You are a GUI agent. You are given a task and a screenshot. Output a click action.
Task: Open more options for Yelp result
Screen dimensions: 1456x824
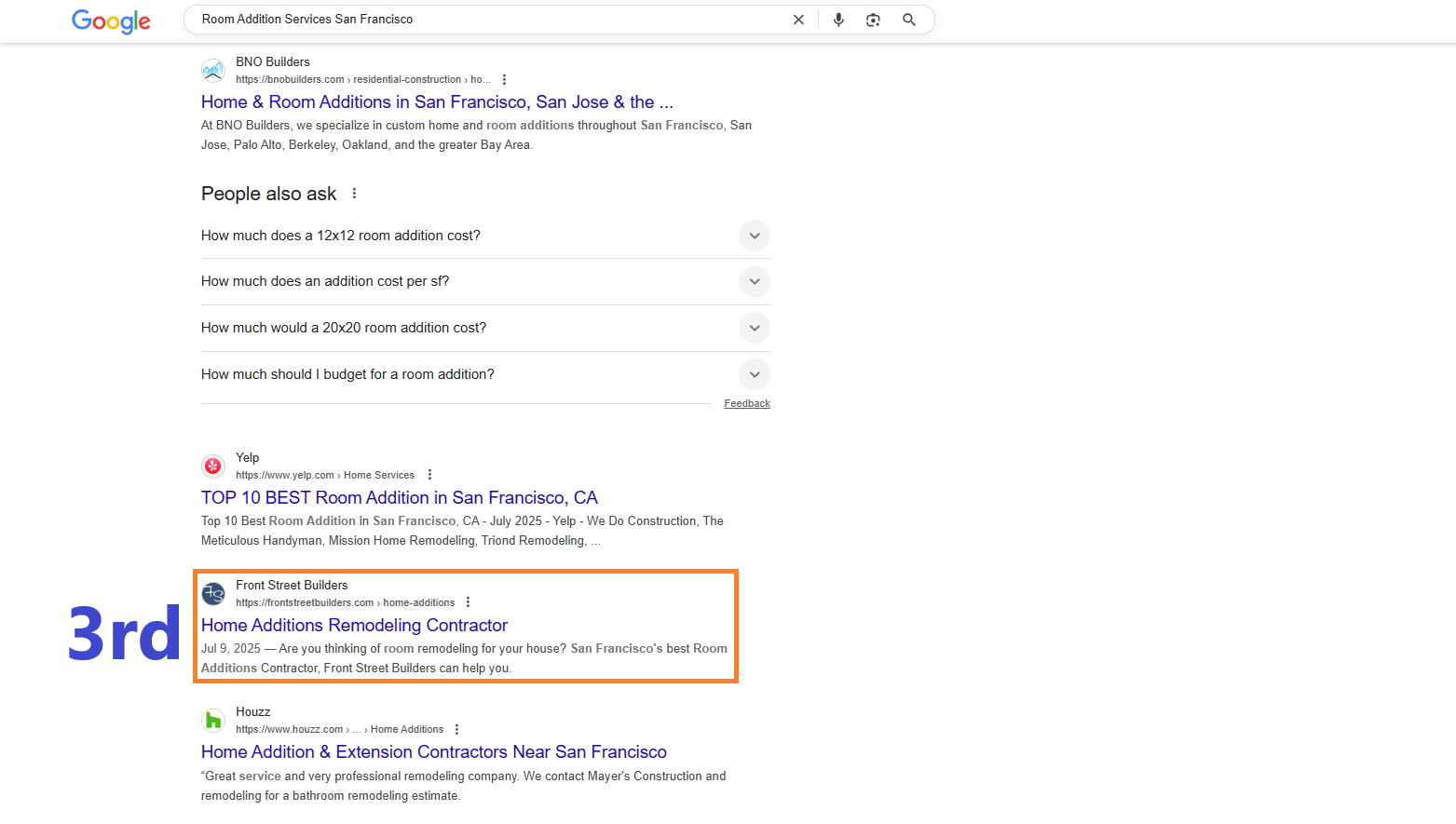pos(429,475)
